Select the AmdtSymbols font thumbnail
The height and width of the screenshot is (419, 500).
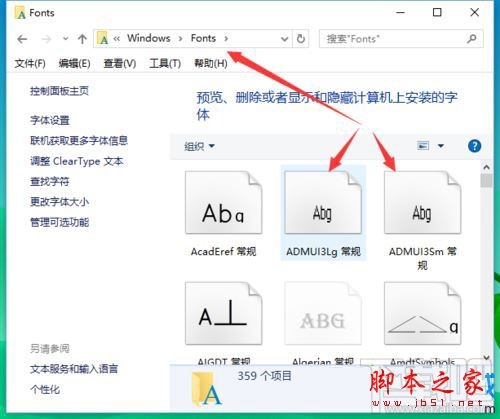(x=423, y=313)
